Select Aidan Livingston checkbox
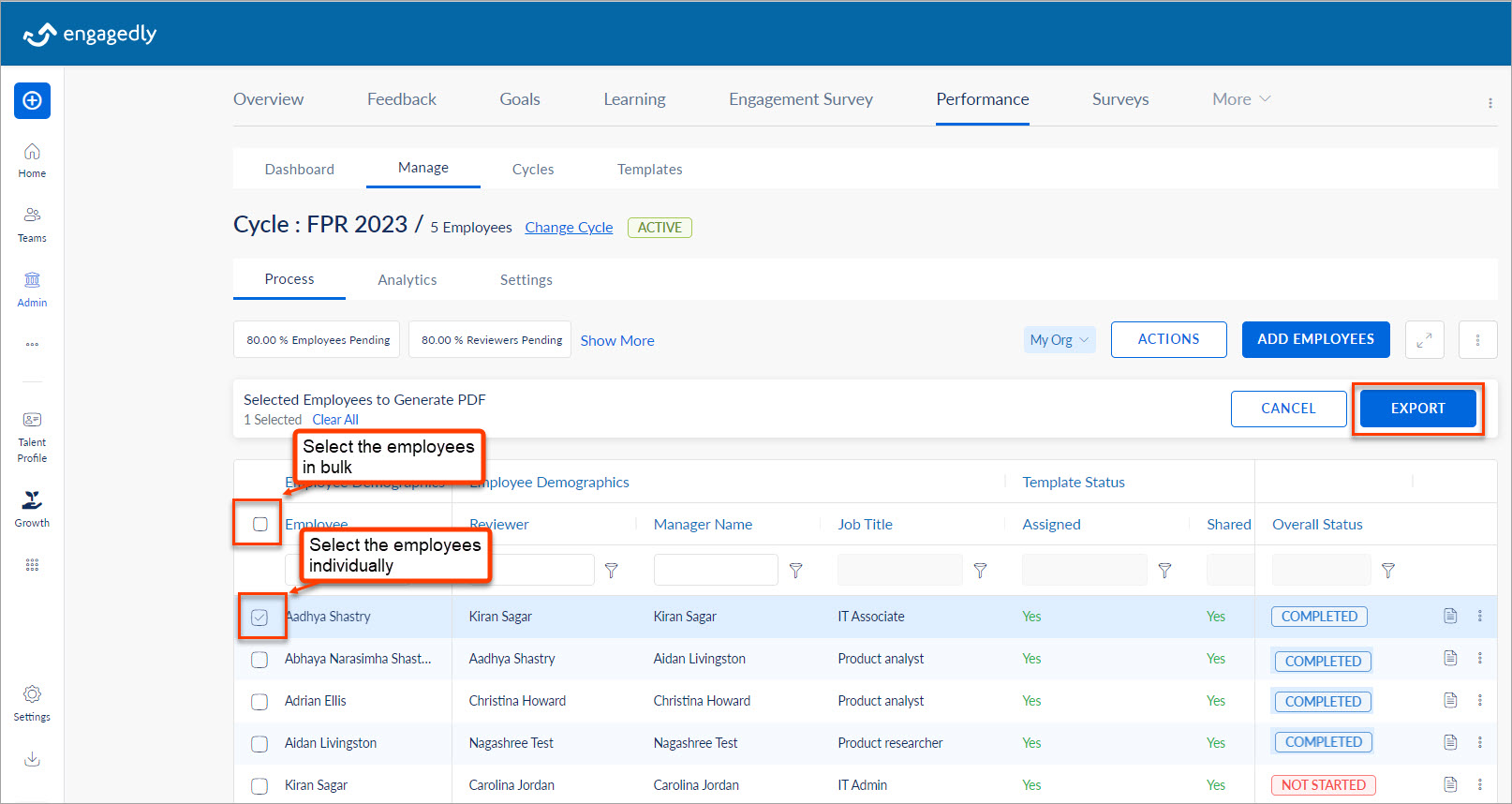This screenshot has height=804, width=1512. pos(259,744)
